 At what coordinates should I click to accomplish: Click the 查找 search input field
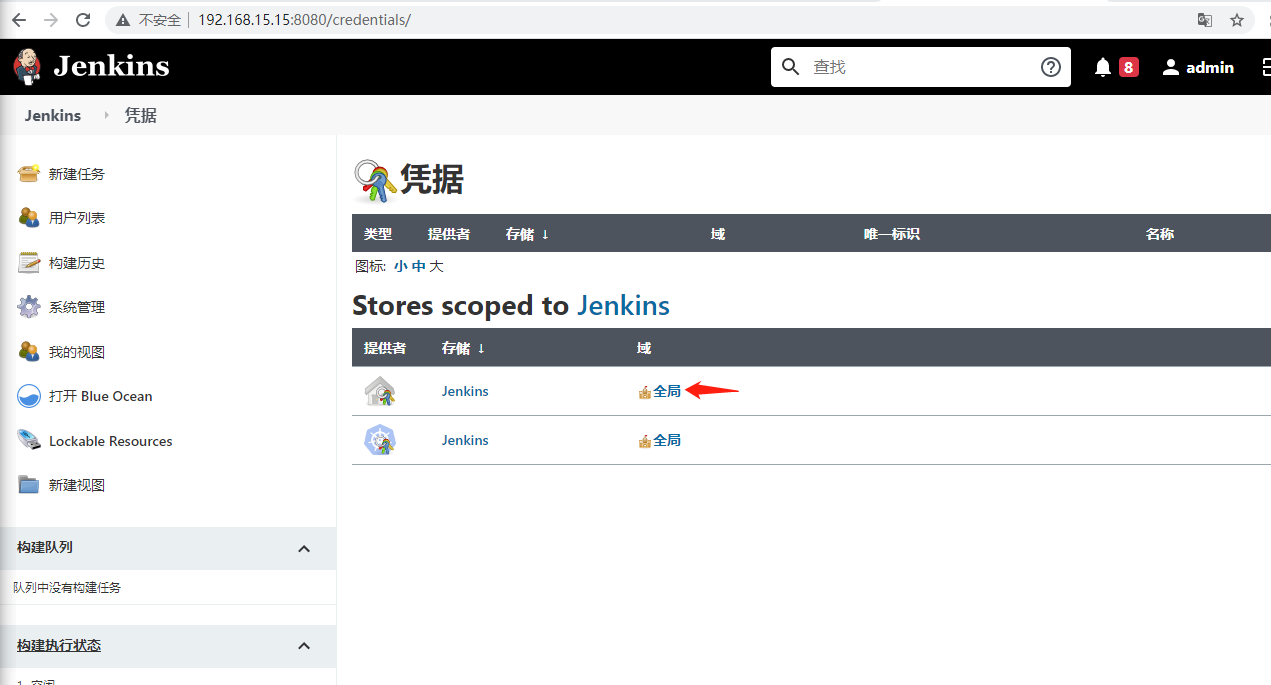pyautogui.click(x=920, y=67)
